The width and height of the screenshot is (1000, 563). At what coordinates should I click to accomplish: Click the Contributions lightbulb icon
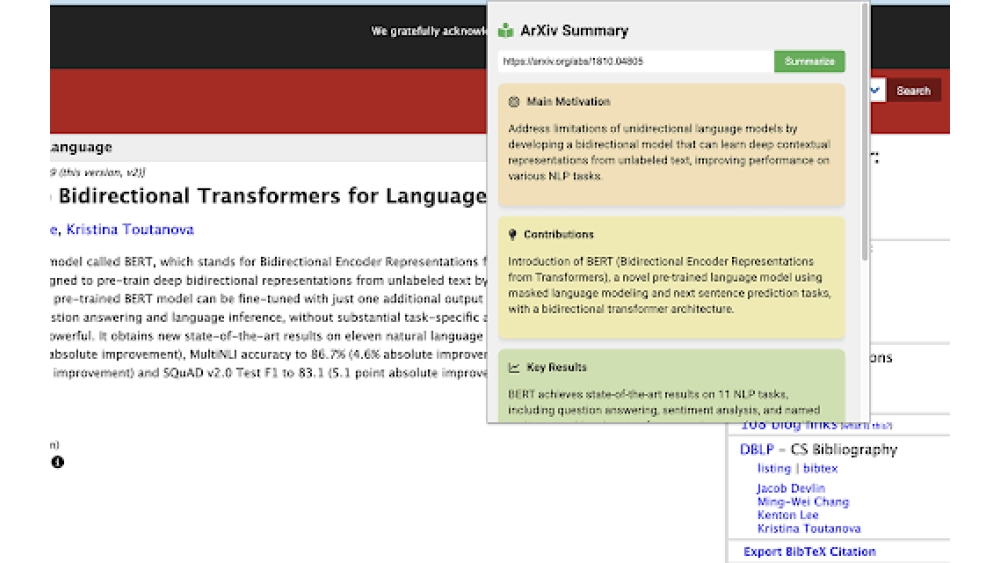coord(512,235)
